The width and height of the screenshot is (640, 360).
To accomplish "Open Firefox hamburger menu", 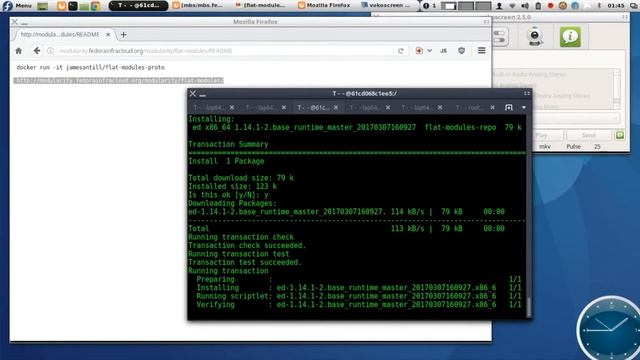I will 482,51.
